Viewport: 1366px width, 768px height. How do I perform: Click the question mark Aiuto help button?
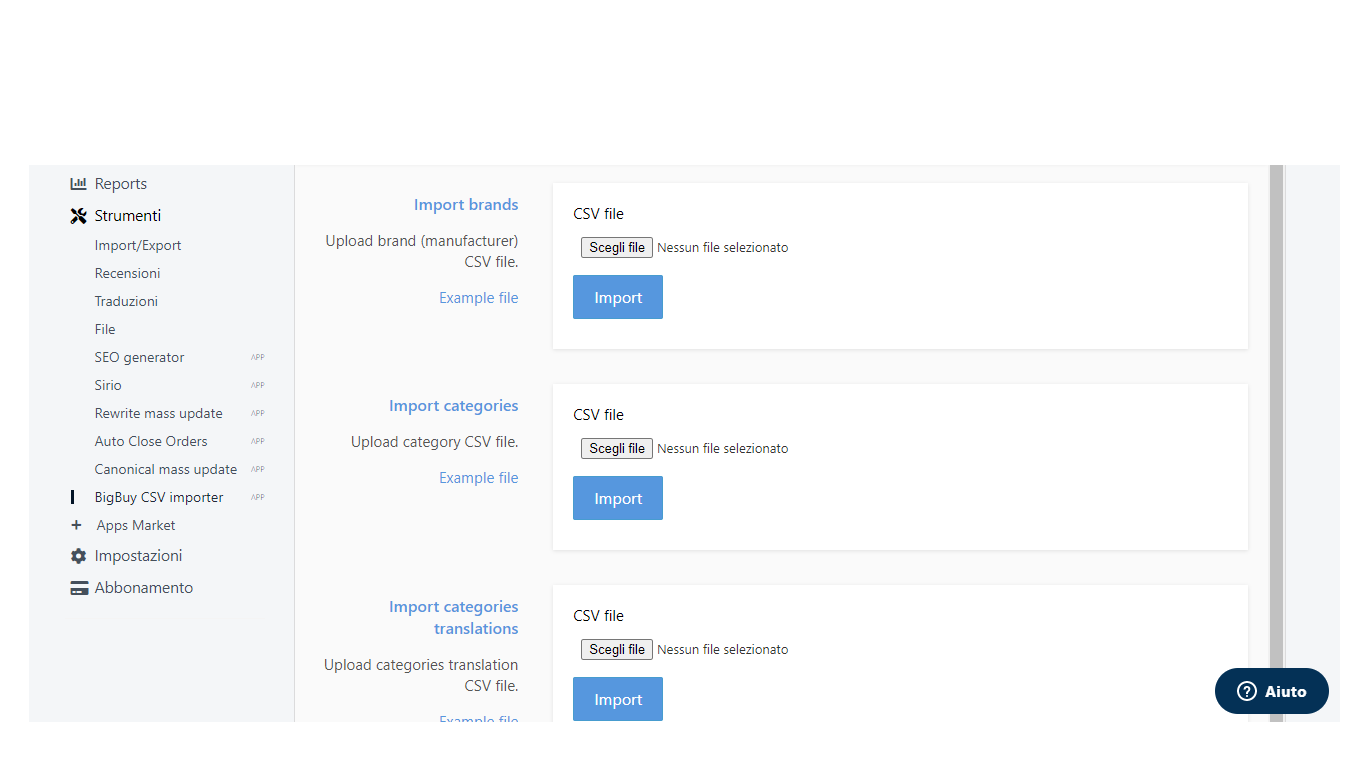[x=1271, y=691]
